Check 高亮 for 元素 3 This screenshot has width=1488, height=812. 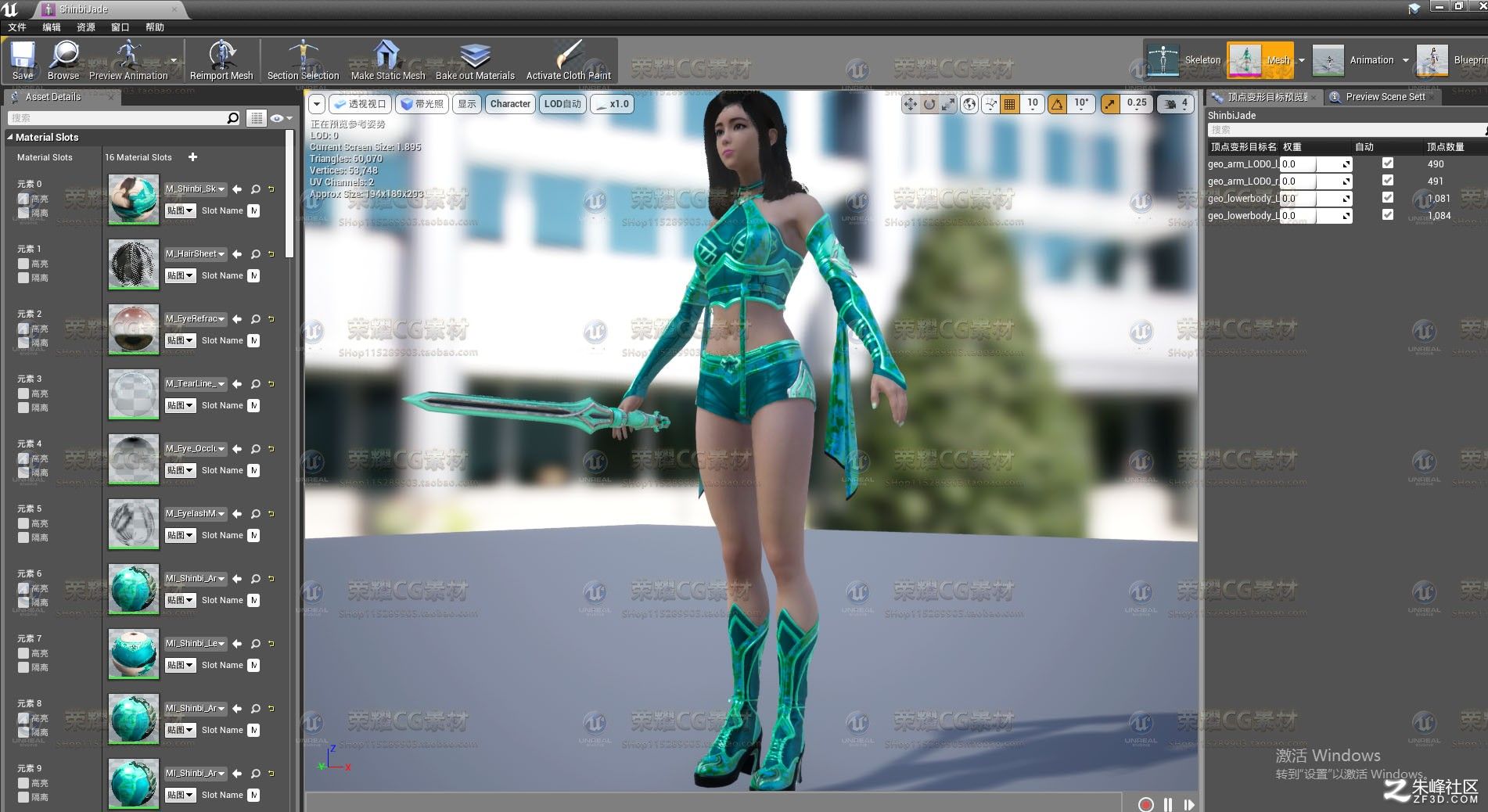23,393
